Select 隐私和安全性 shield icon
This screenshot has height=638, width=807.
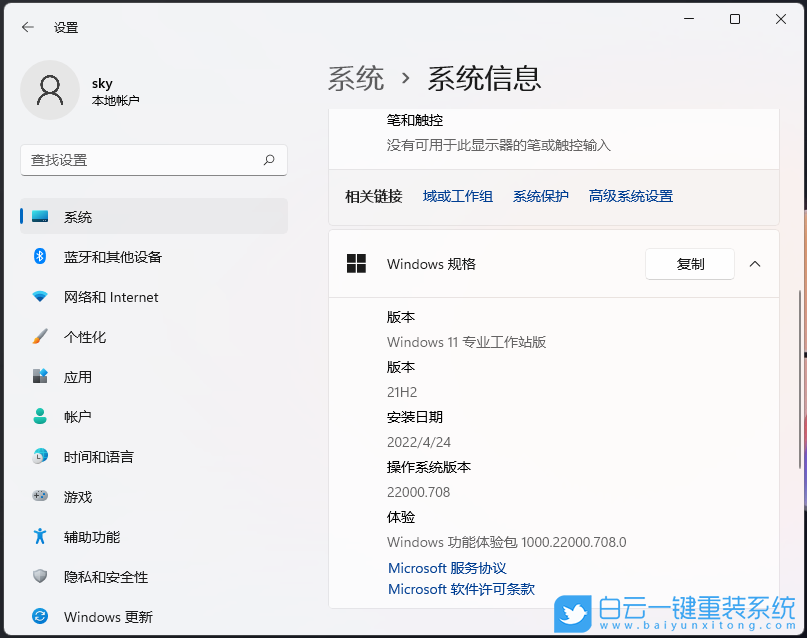tap(39, 577)
